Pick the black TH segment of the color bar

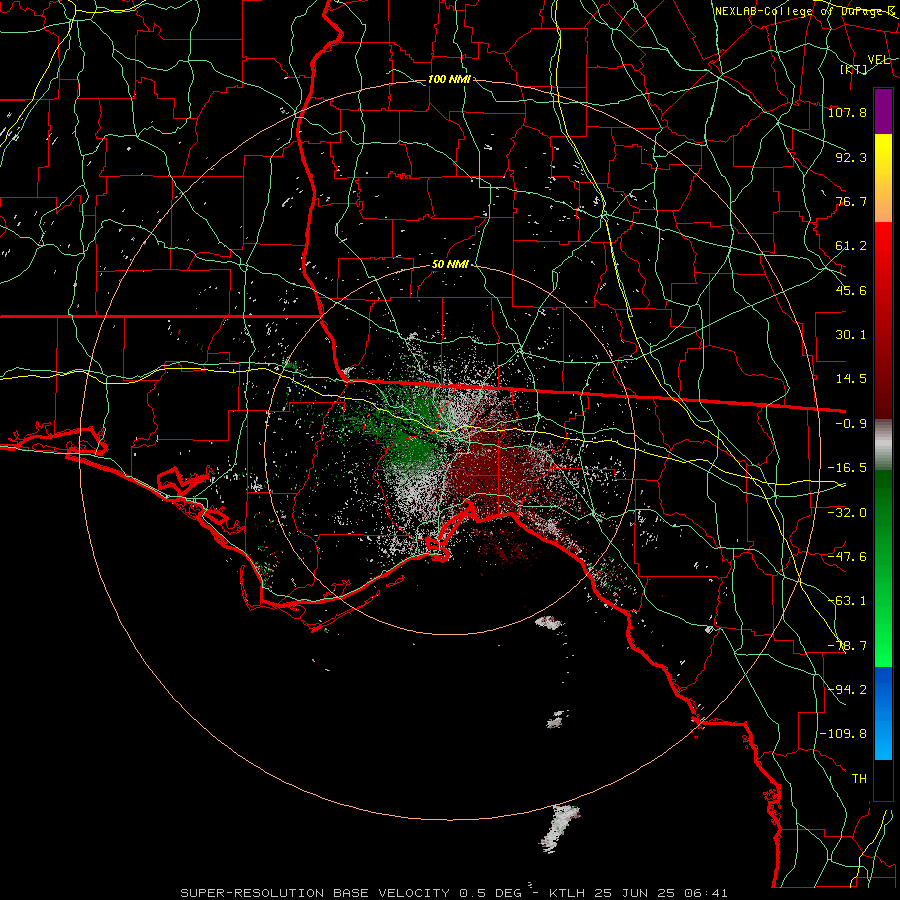pos(883,780)
